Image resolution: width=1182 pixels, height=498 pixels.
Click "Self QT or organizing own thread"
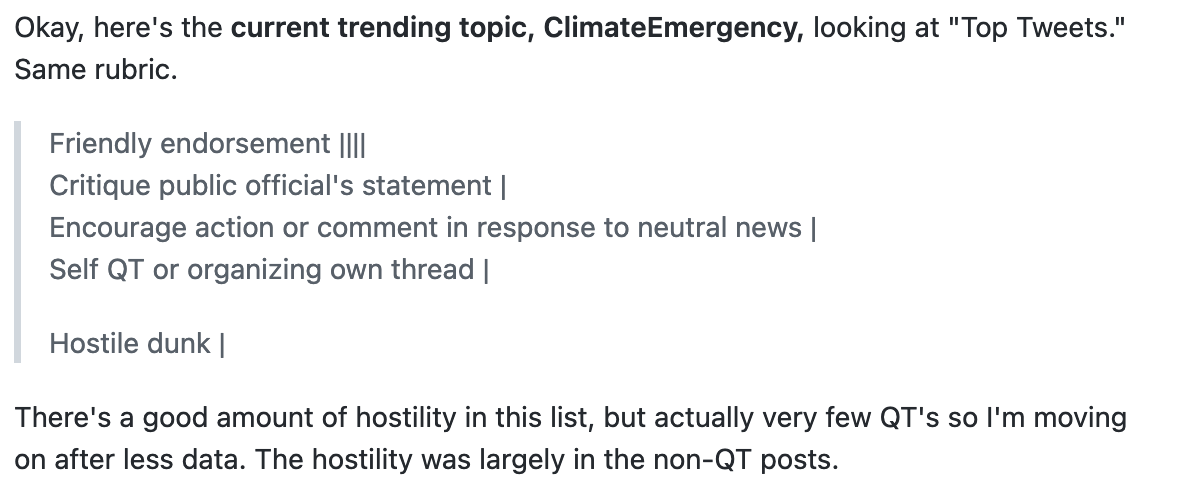[262, 269]
